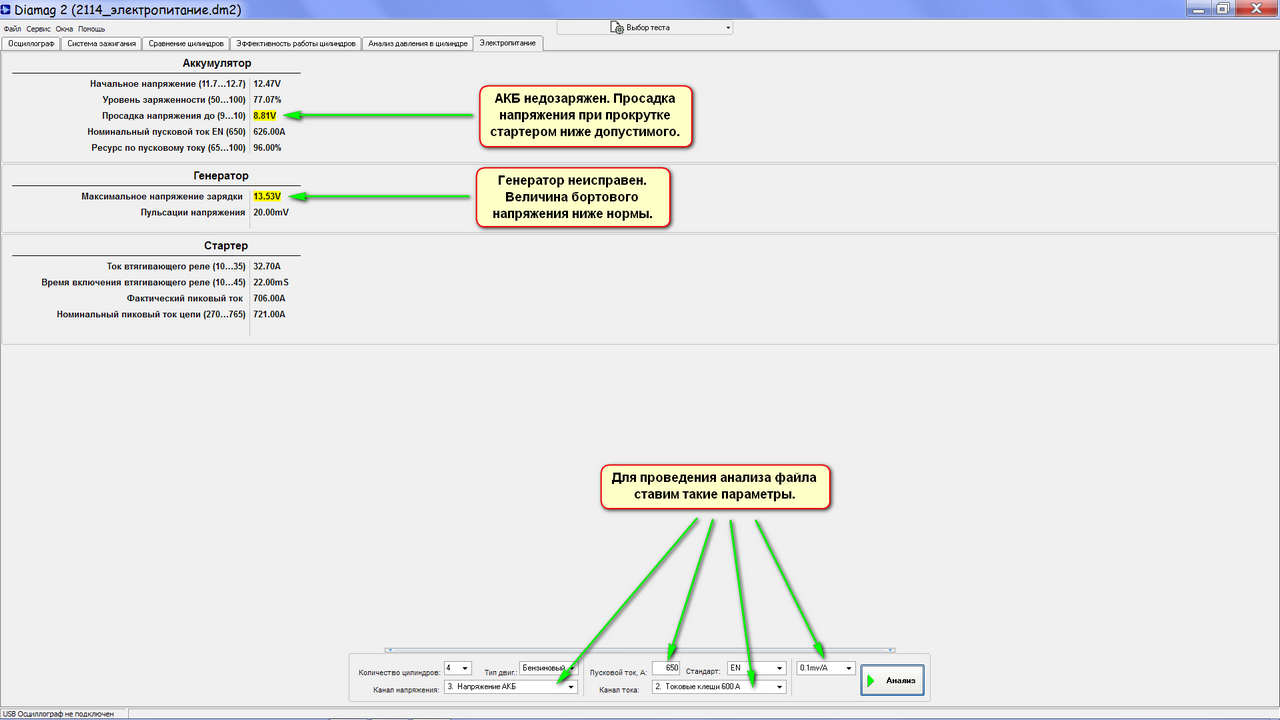This screenshot has width=1280, height=720.
Task: Expand Канал тока dropdown Токовые клещи 600 А
Action: [x=718, y=687]
